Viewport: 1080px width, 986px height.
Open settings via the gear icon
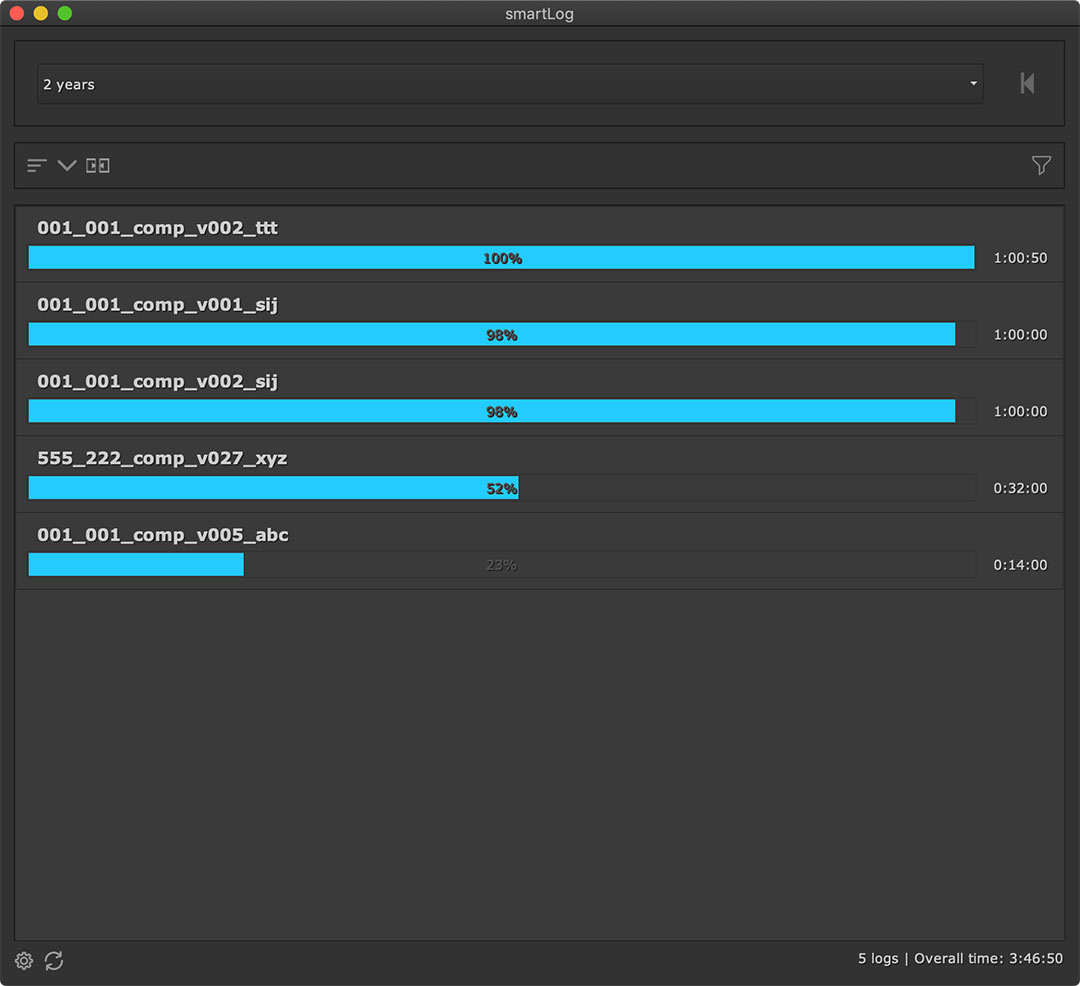[24, 961]
